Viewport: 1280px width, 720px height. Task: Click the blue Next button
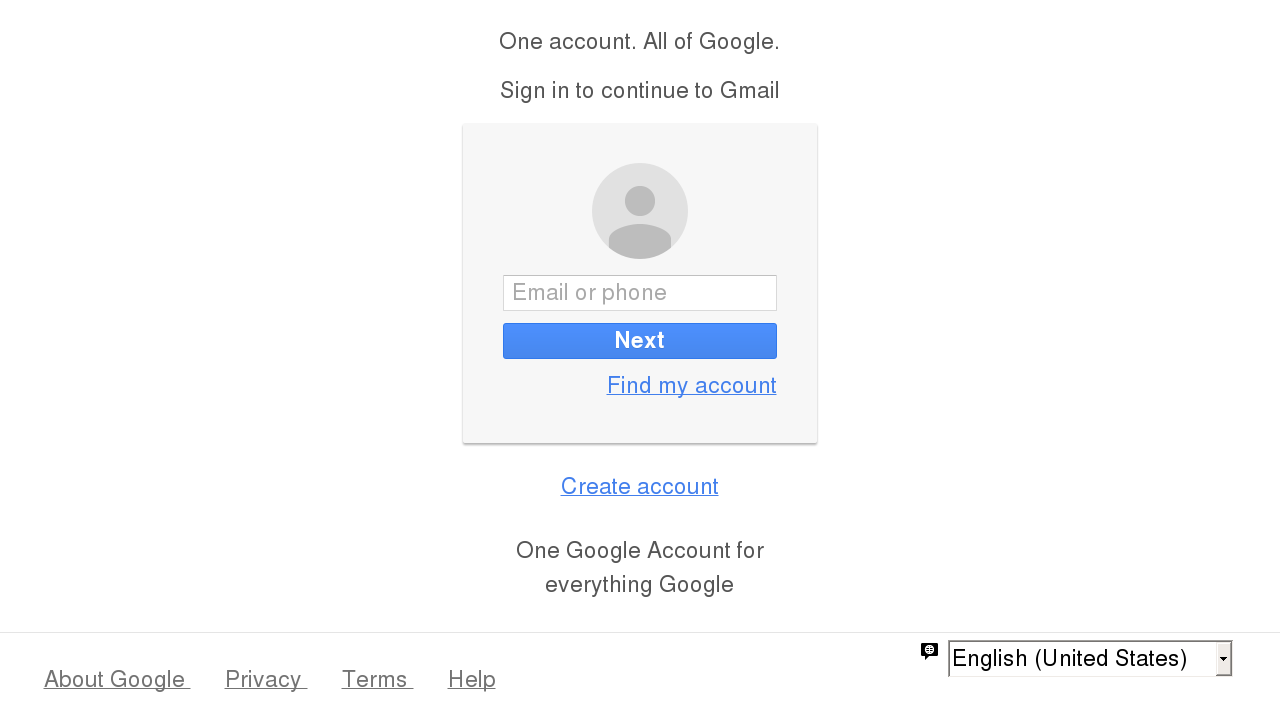point(640,341)
